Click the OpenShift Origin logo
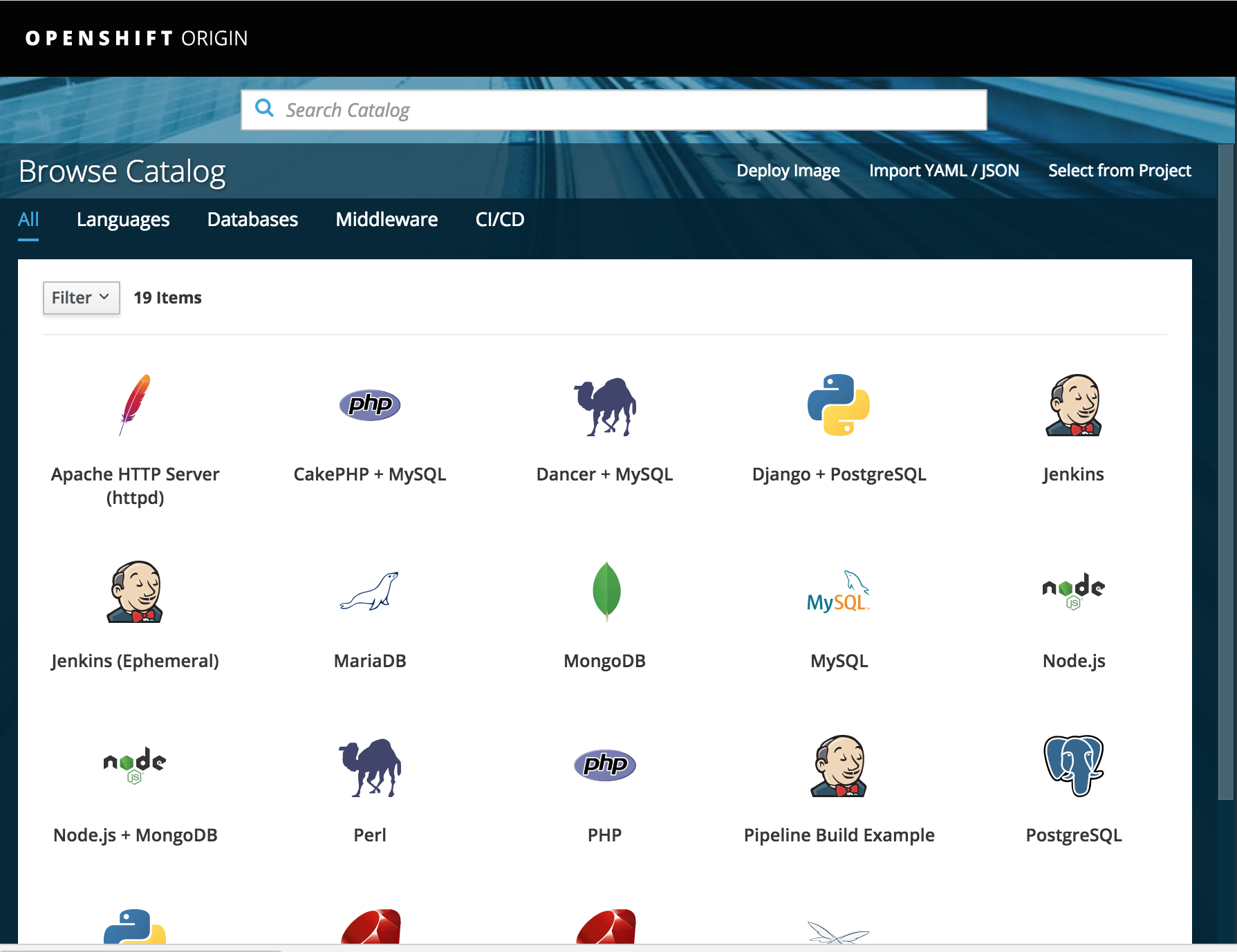Screen dimensions: 1237x952 136,38
